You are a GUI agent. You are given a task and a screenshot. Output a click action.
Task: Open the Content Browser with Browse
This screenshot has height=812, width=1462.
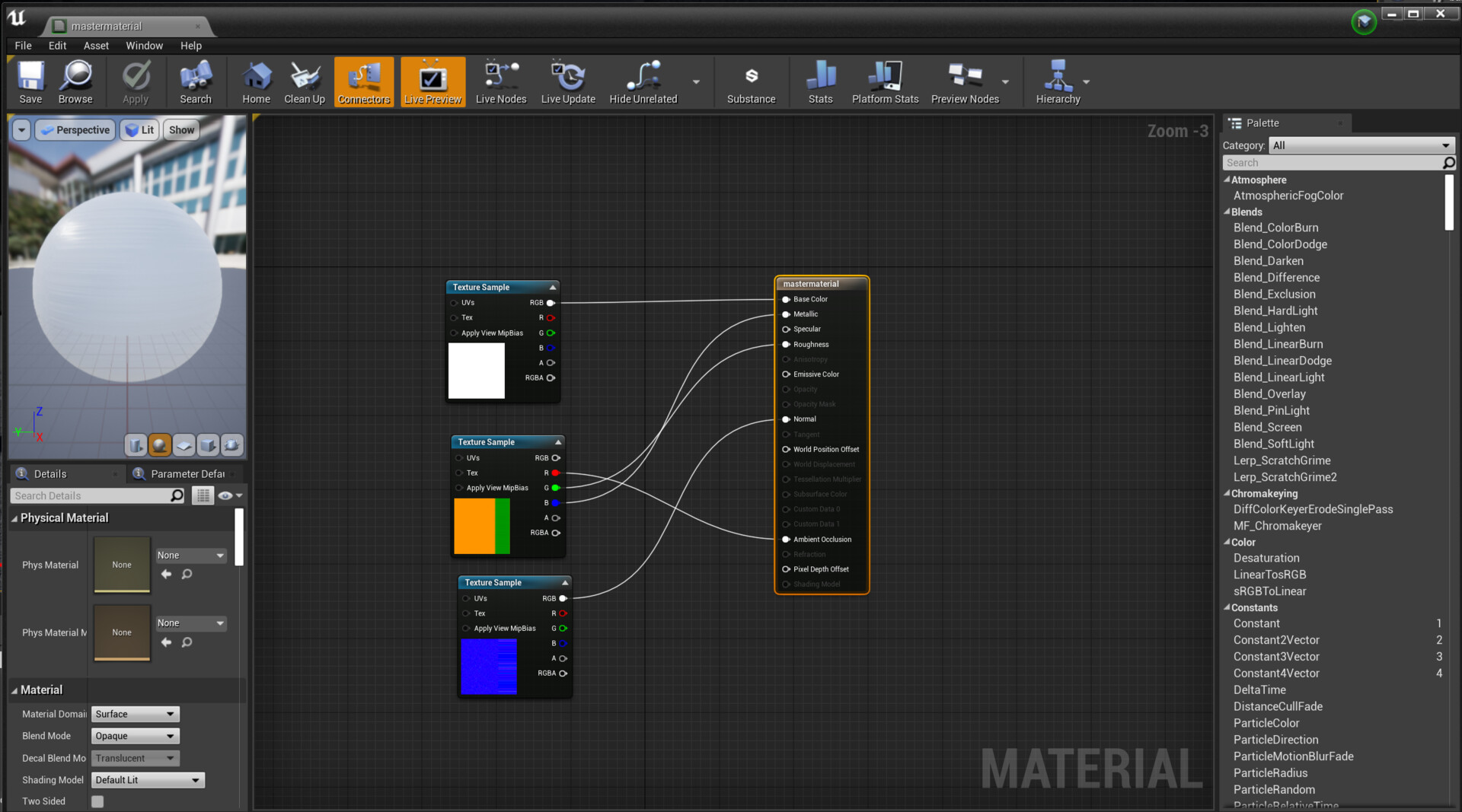coord(75,81)
